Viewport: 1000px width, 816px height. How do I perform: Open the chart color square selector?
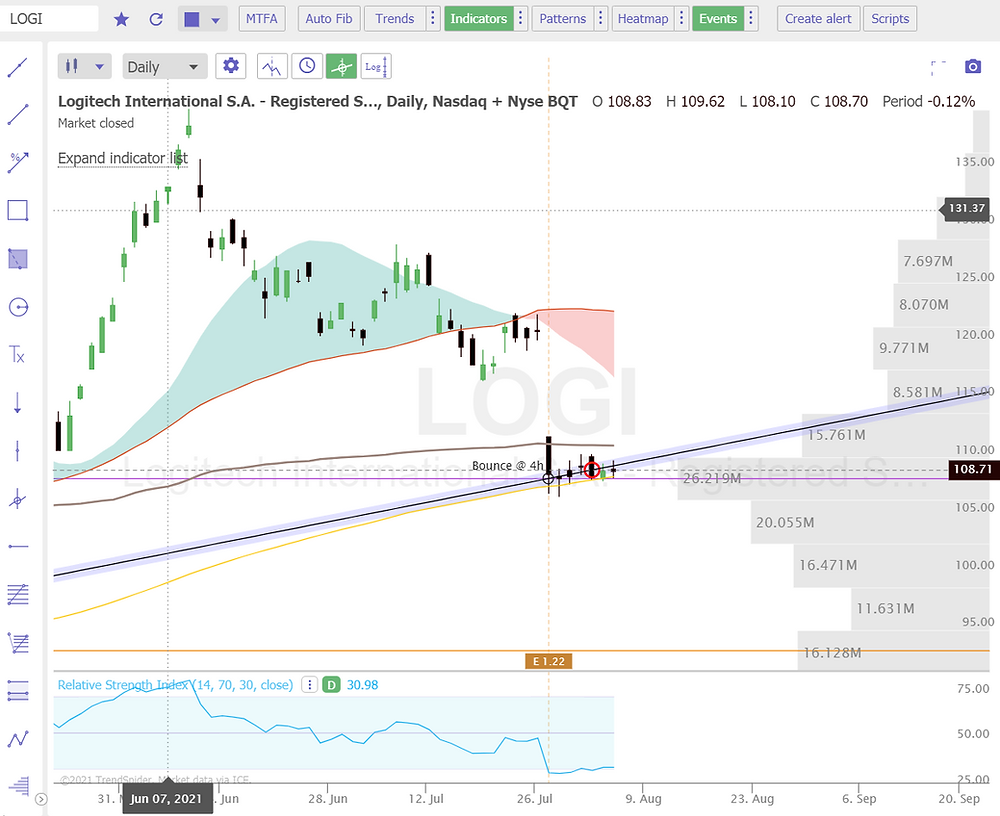(x=191, y=19)
